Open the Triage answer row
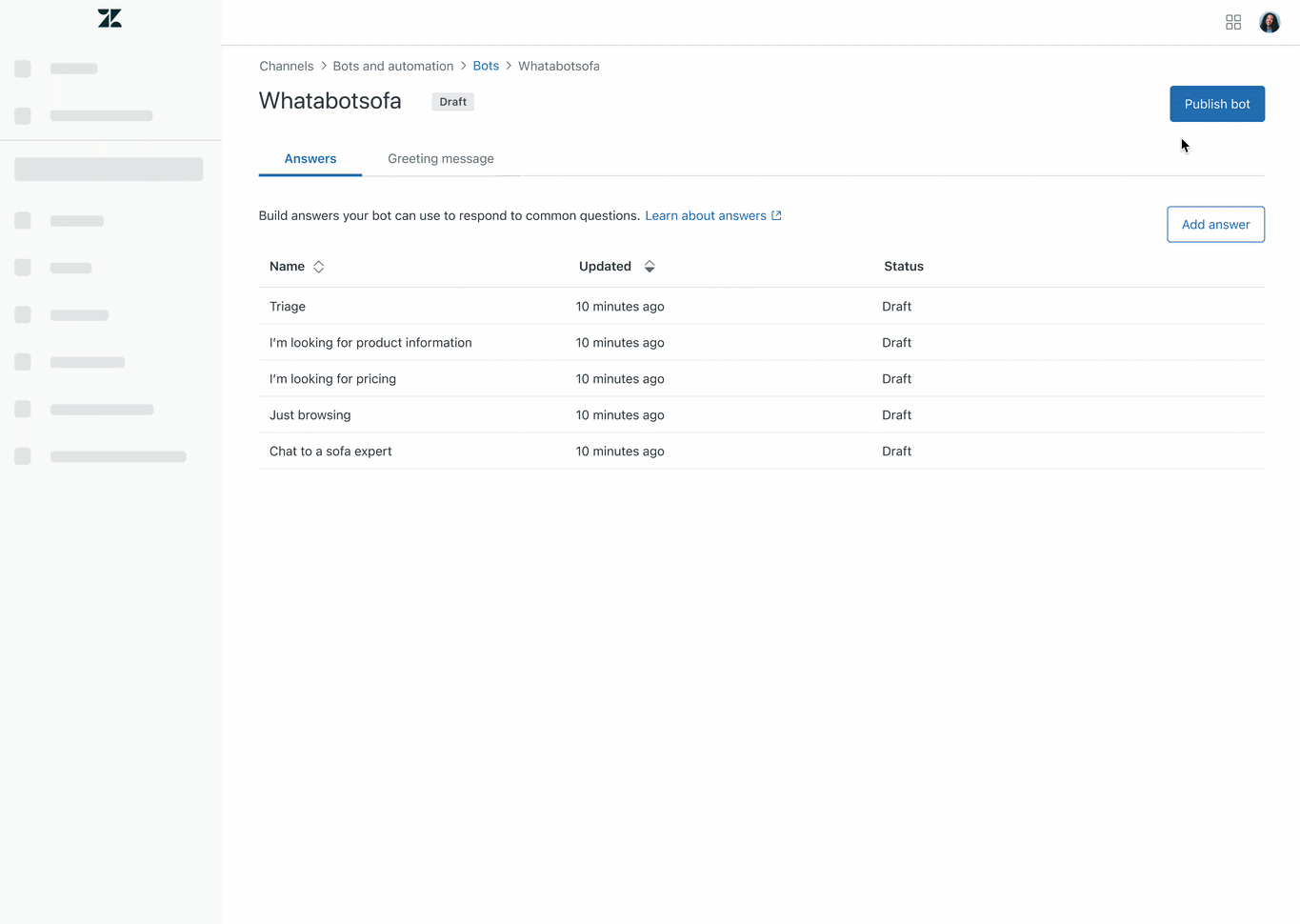Screen dimensions: 1300x924 pos(288,307)
